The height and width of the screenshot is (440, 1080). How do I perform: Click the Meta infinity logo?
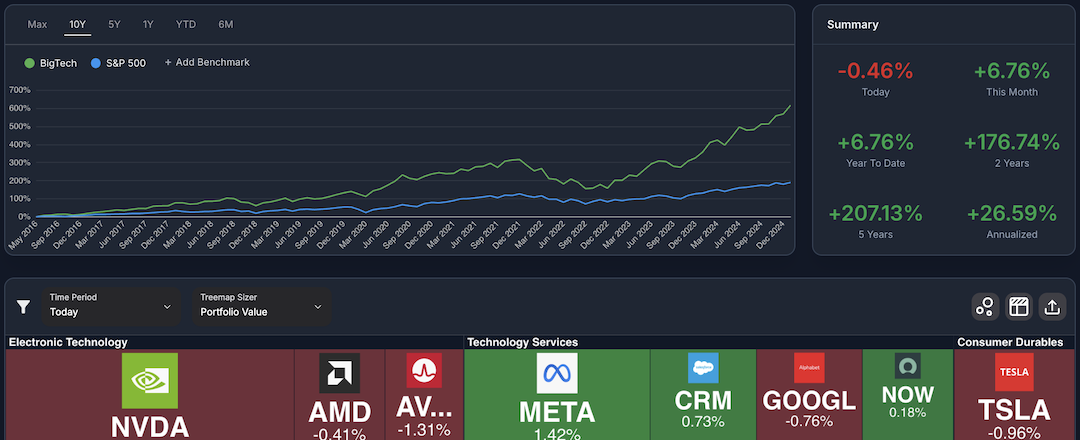(x=557, y=373)
